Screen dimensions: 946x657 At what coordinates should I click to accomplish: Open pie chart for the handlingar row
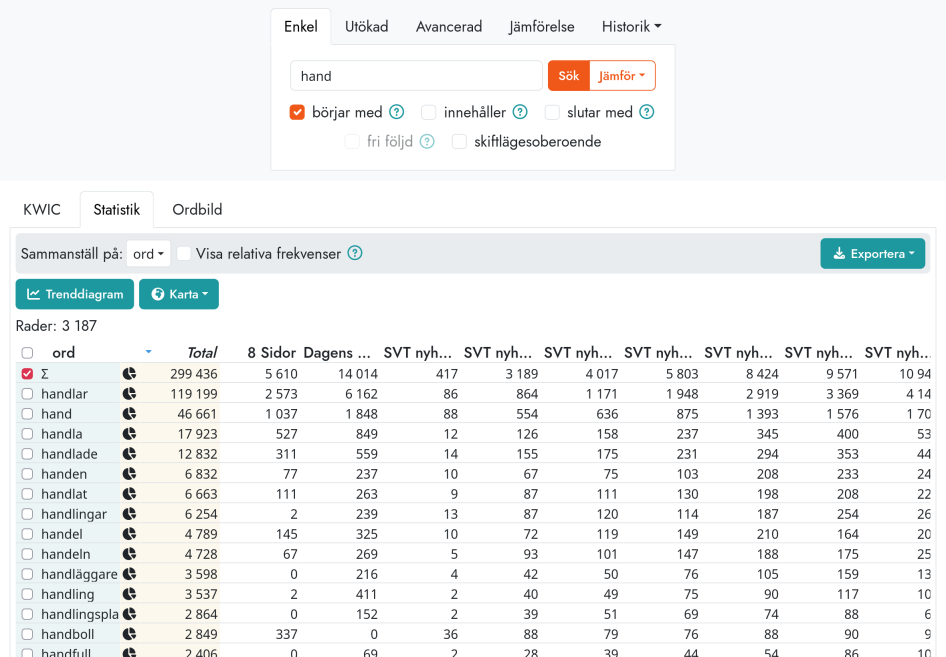click(x=129, y=514)
